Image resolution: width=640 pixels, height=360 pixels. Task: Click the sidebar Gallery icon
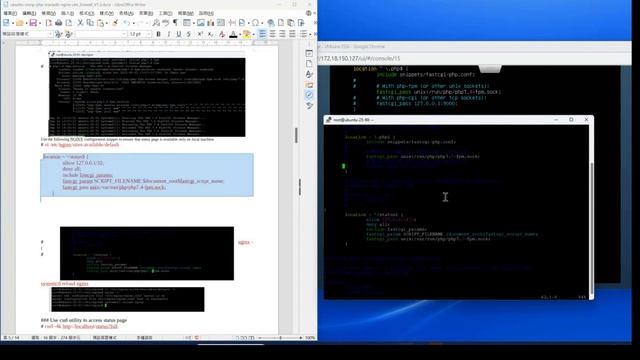click(309, 84)
